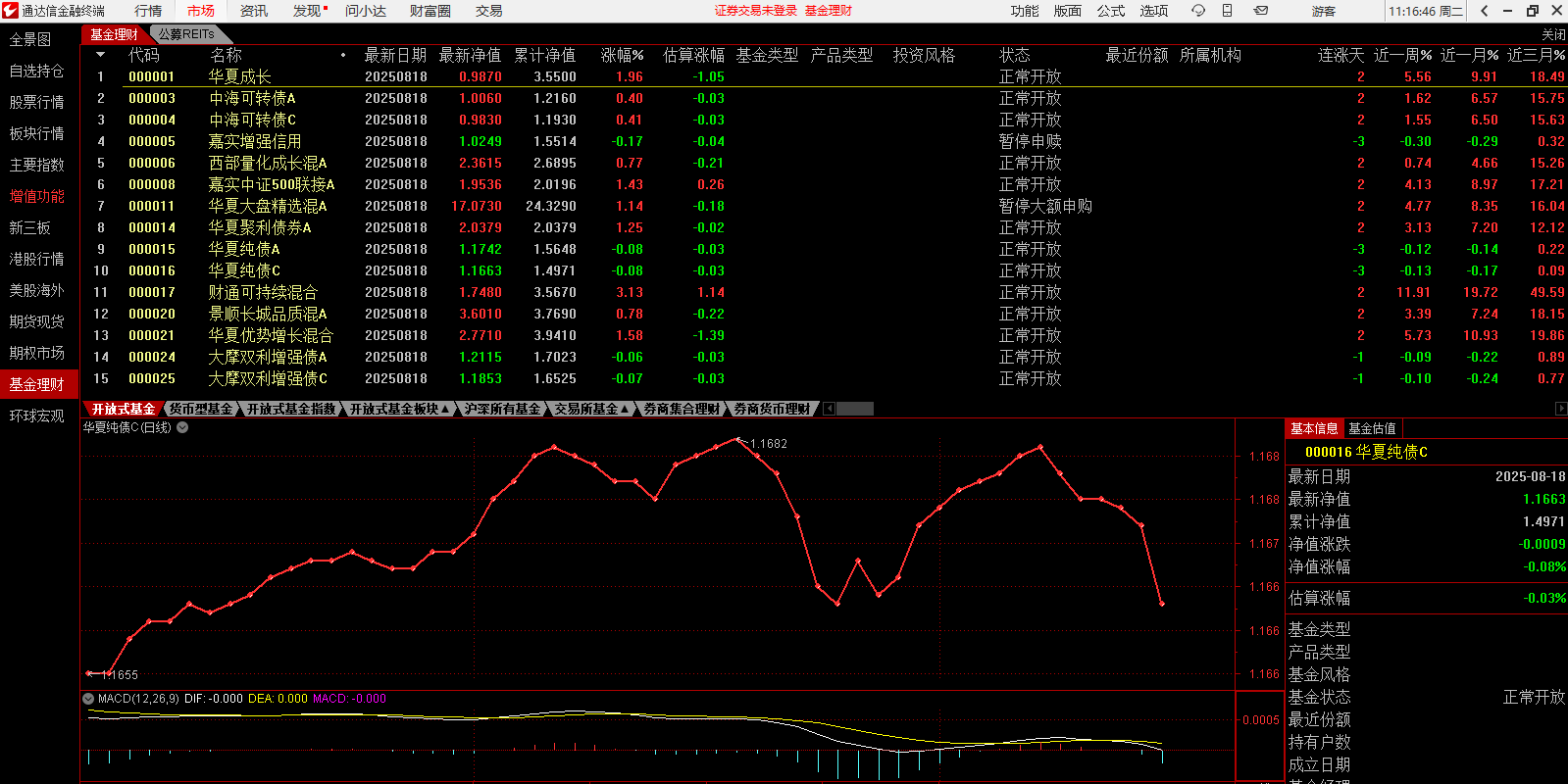The height and width of the screenshot is (784, 1568).
Task: Open the mail message icon
Action: coord(1261,11)
